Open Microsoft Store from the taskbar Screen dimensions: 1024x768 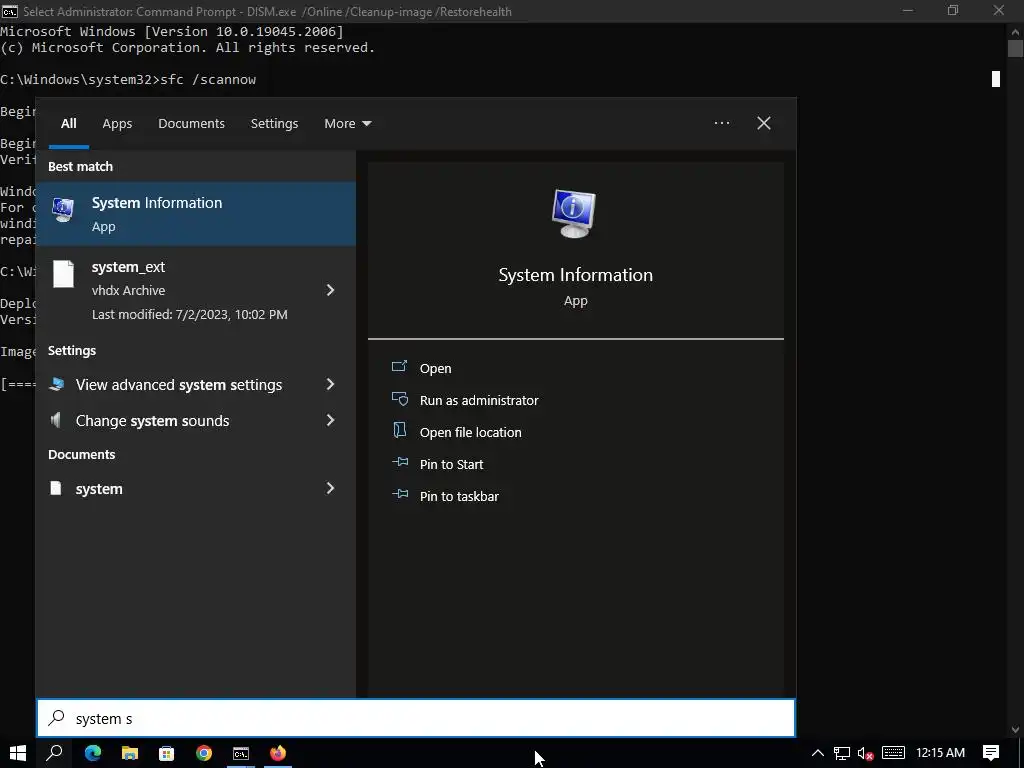click(167, 753)
